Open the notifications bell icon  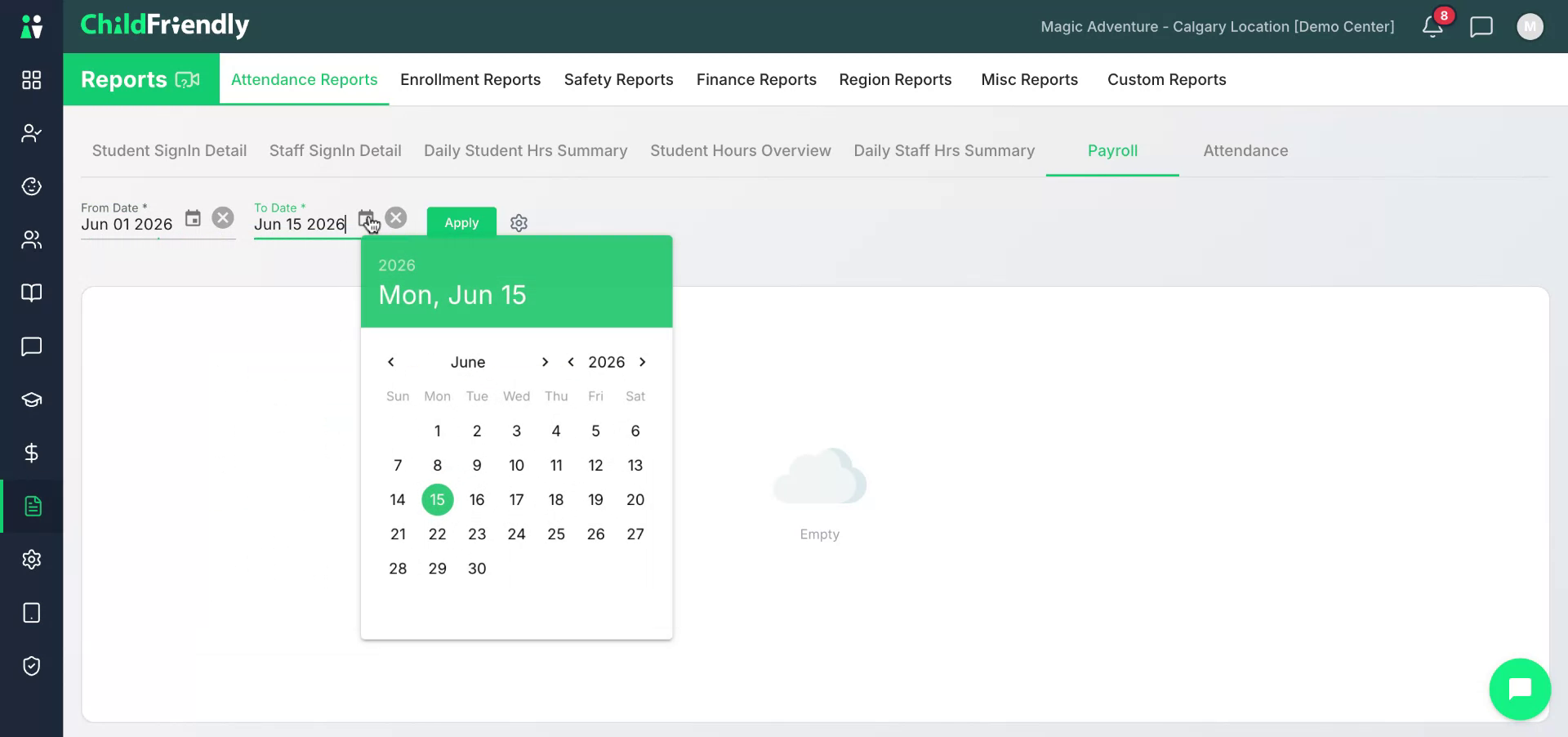point(1432,26)
